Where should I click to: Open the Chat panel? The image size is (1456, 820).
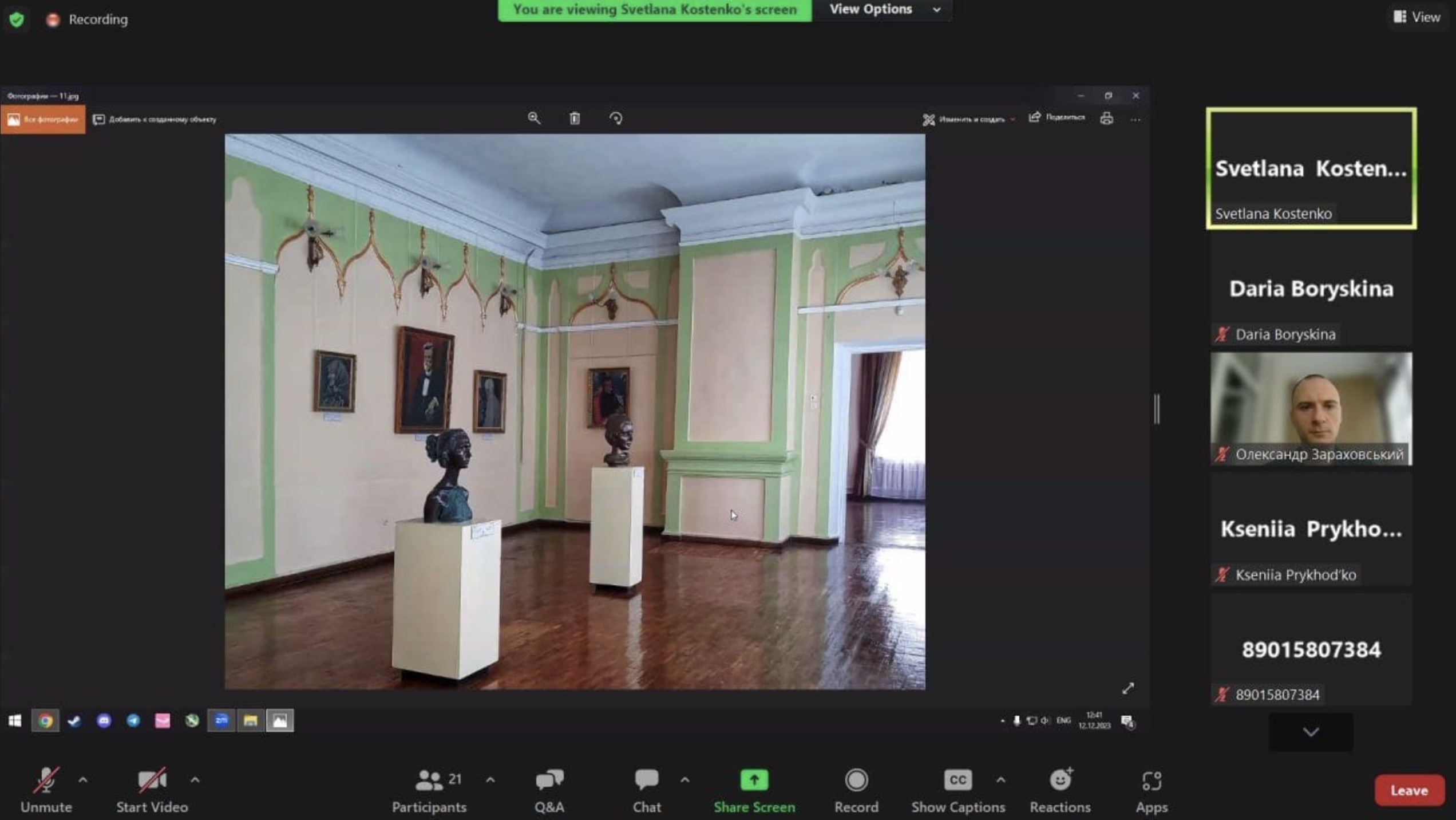point(647,790)
